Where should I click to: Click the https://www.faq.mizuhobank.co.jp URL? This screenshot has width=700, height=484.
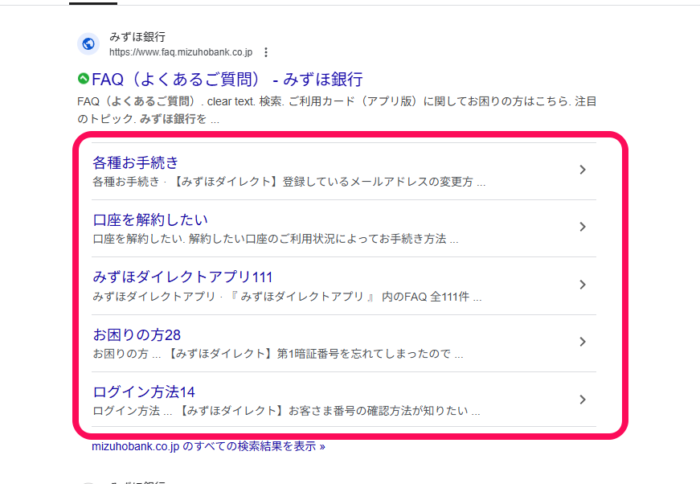[x=181, y=52]
